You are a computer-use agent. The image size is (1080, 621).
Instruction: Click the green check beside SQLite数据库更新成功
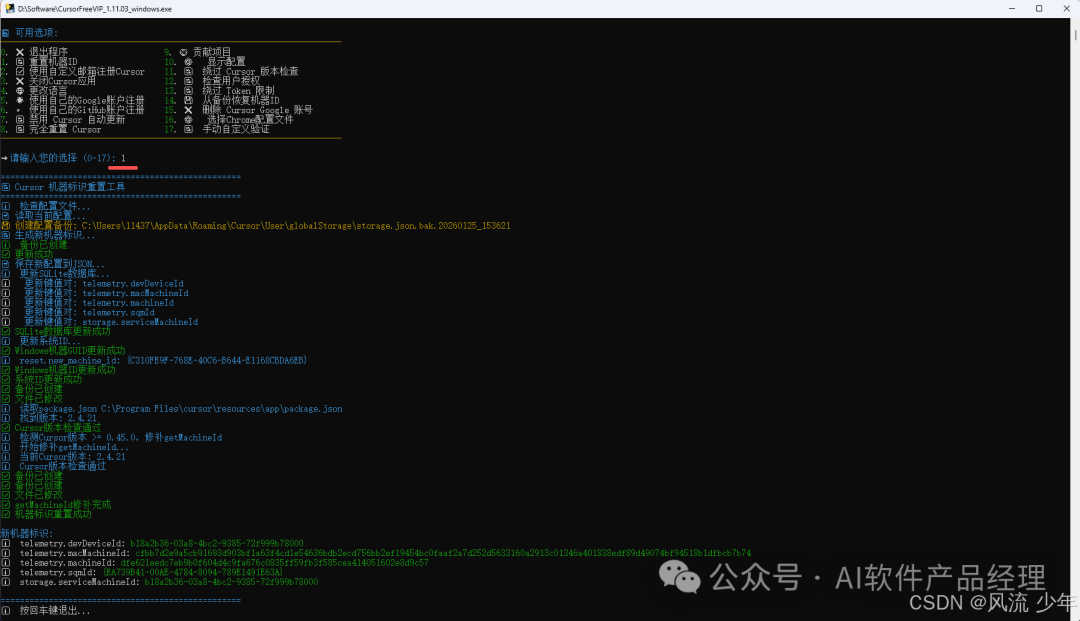(x=6, y=331)
